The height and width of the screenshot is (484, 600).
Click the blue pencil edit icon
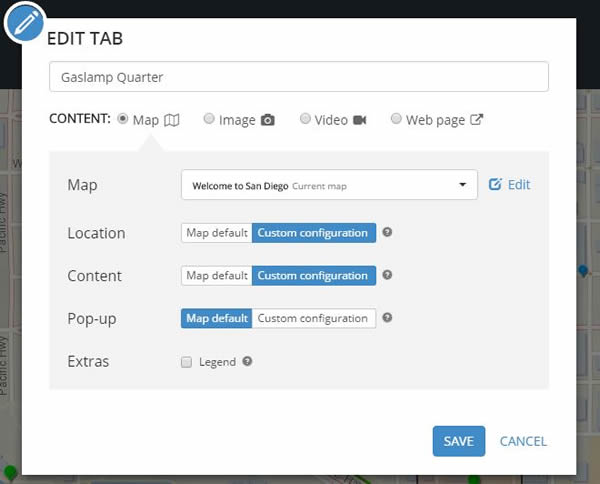tap(24, 24)
